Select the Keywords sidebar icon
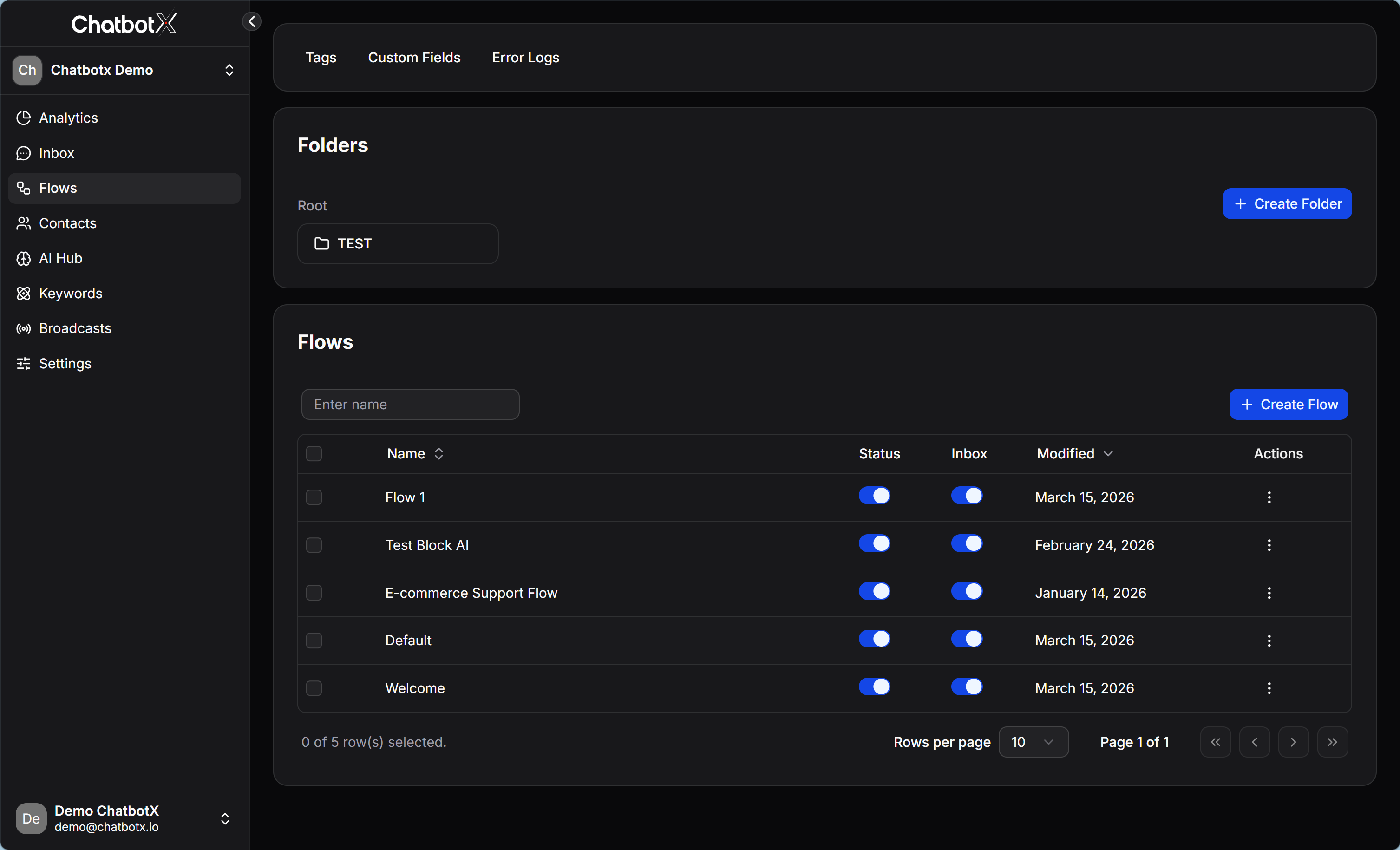Screen dimensions: 1400x850 click(x=23, y=293)
